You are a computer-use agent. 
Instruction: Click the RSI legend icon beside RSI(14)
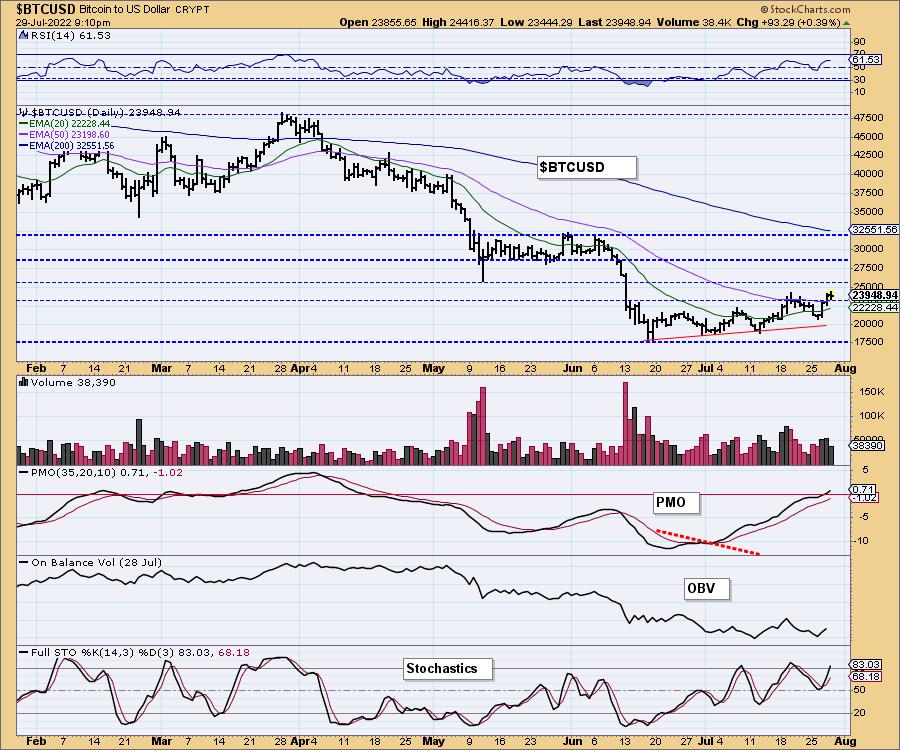[24, 35]
